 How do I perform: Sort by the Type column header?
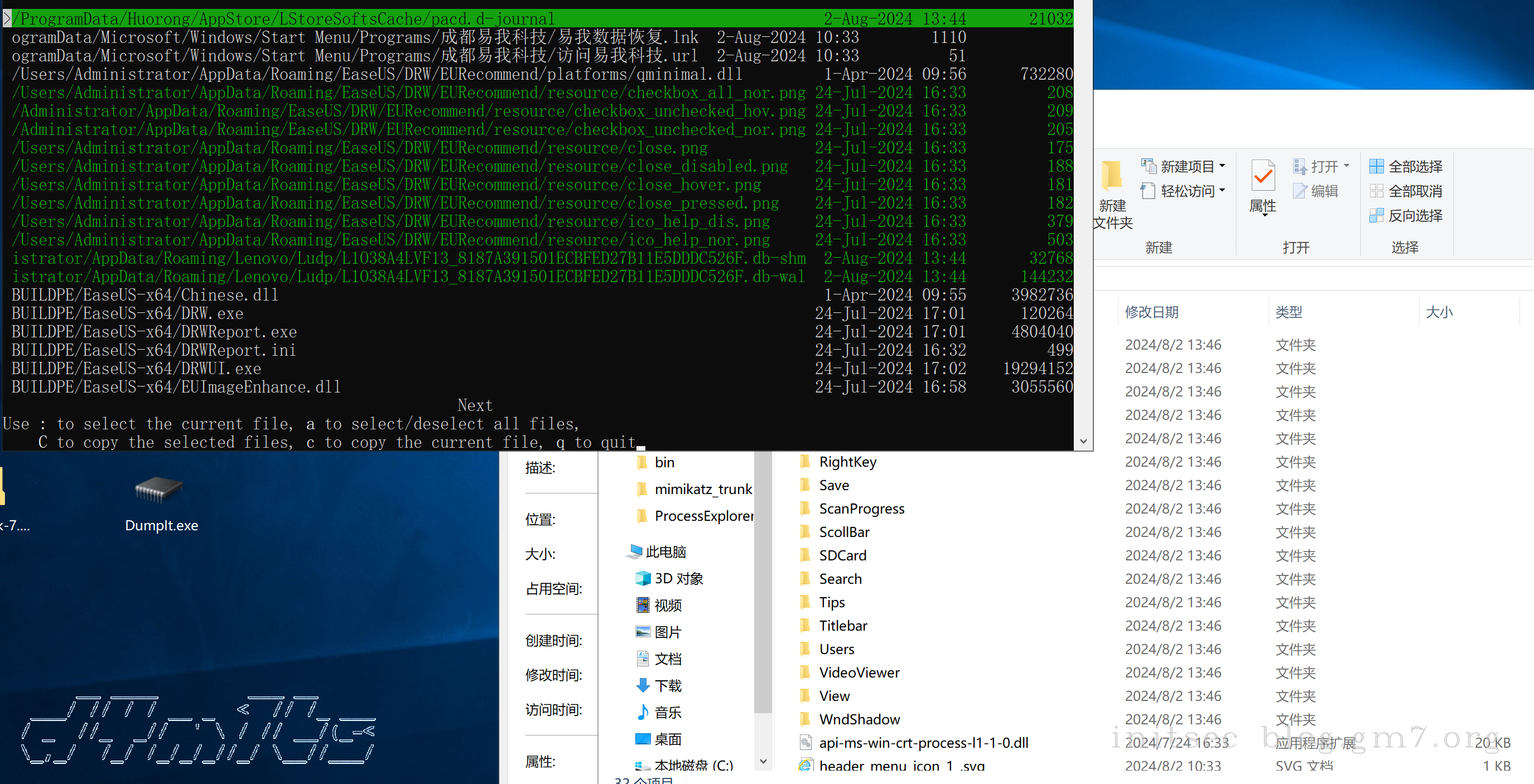click(x=1289, y=312)
